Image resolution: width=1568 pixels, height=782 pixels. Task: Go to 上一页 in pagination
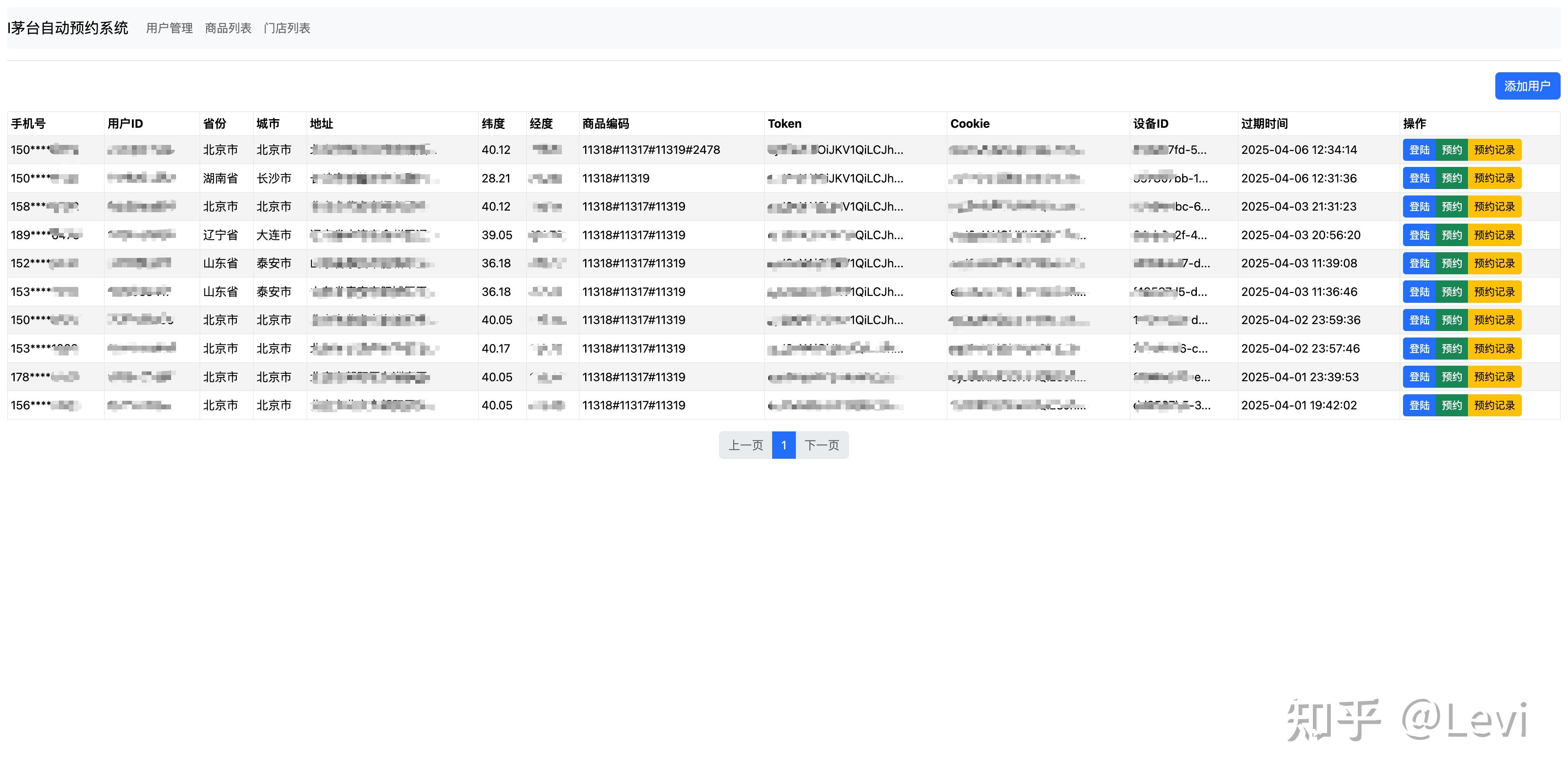(x=745, y=445)
